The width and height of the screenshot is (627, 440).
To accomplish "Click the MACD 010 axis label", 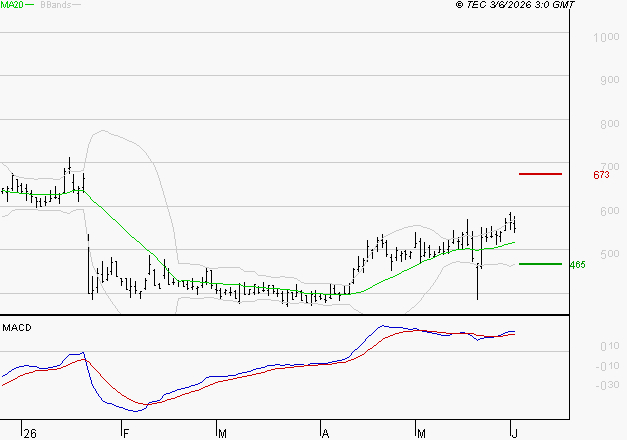I will click(610, 346).
